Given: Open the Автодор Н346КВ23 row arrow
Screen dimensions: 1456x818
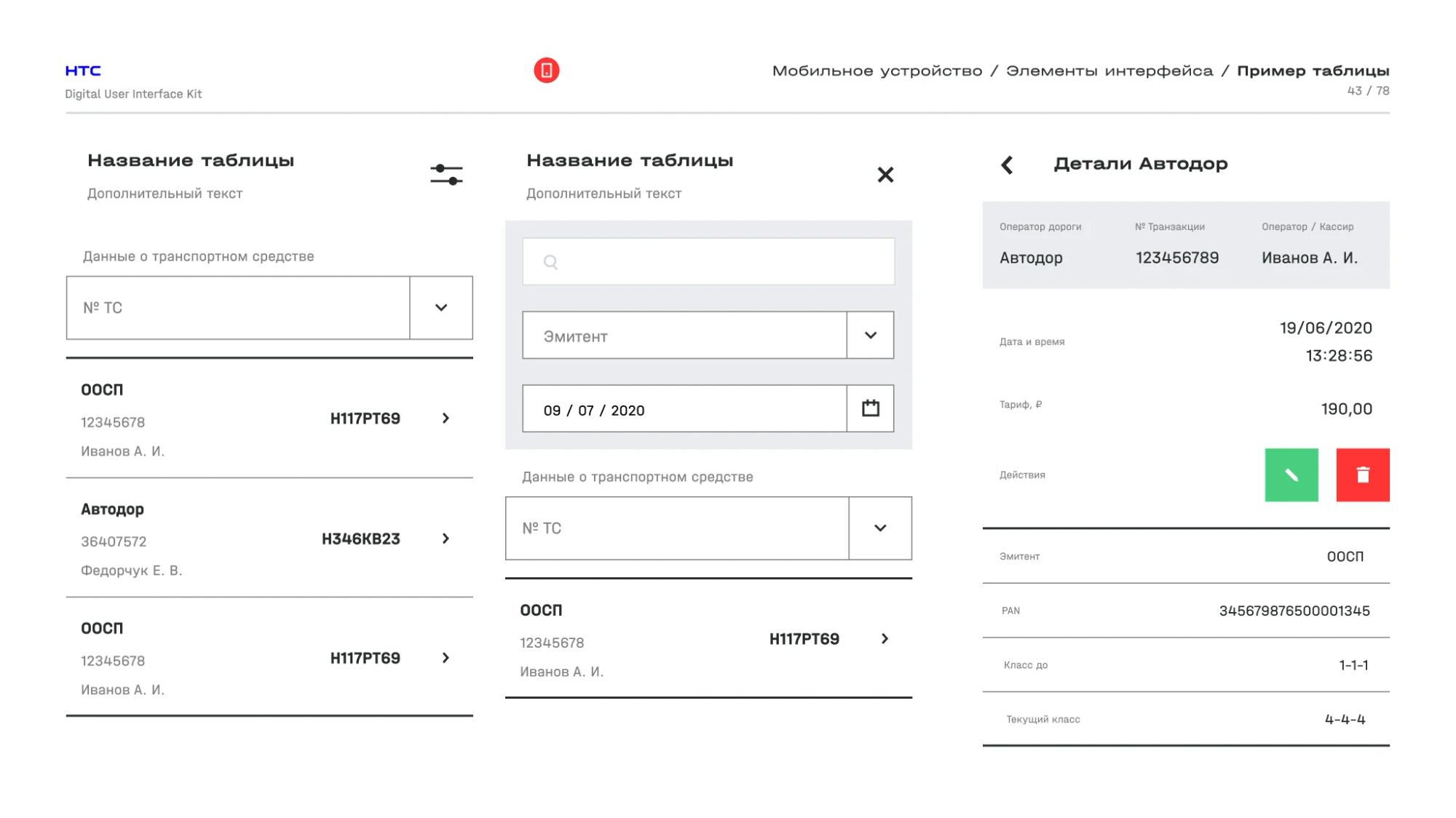Looking at the screenshot, I should (x=446, y=539).
